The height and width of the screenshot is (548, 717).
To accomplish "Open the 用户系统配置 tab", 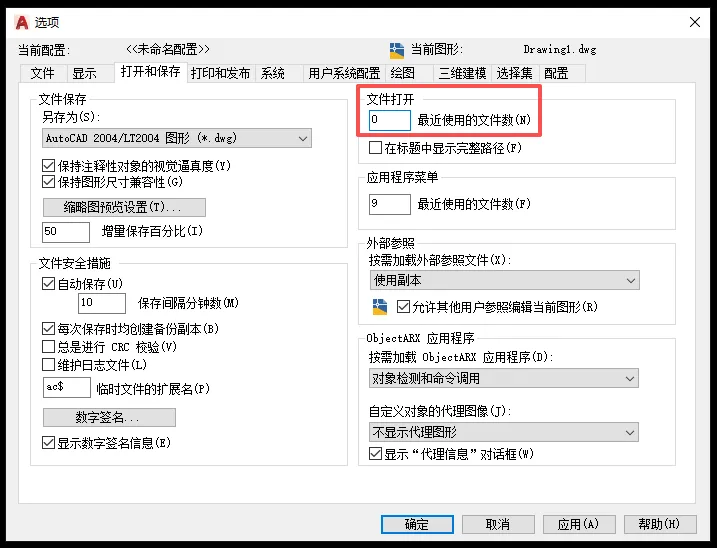I will point(344,73).
